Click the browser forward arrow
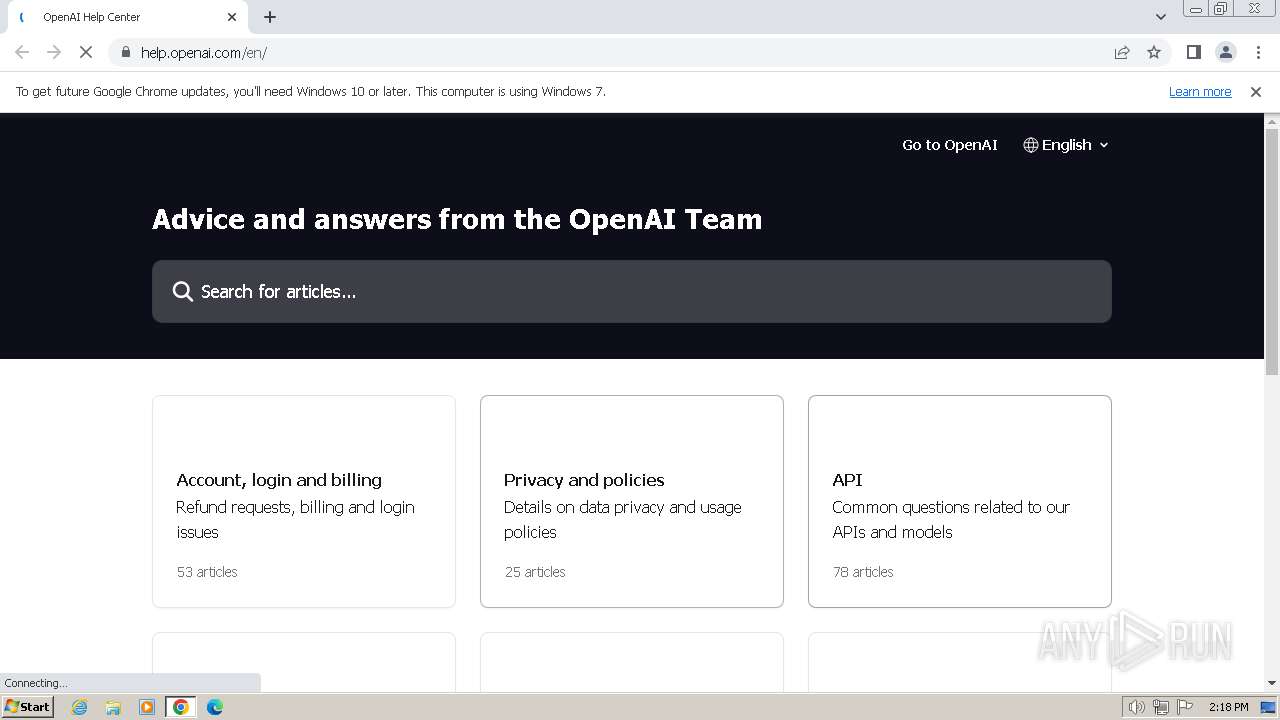 pyautogui.click(x=54, y=52)
